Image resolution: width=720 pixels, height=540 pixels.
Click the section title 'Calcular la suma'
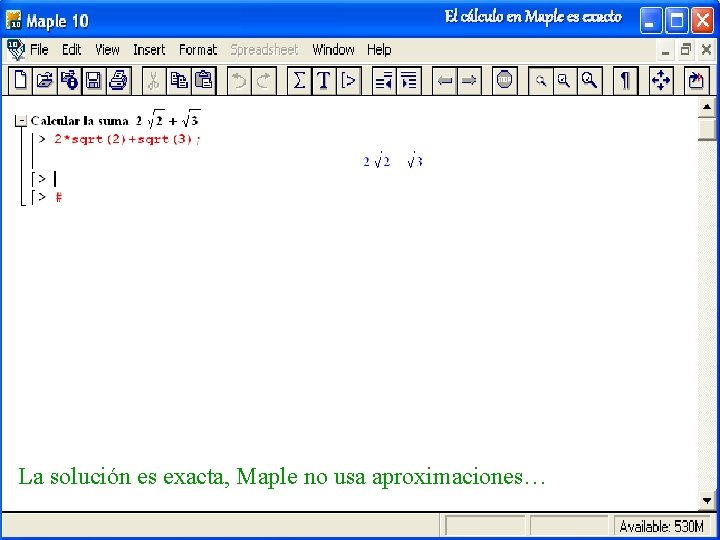[x=79, y=121]
